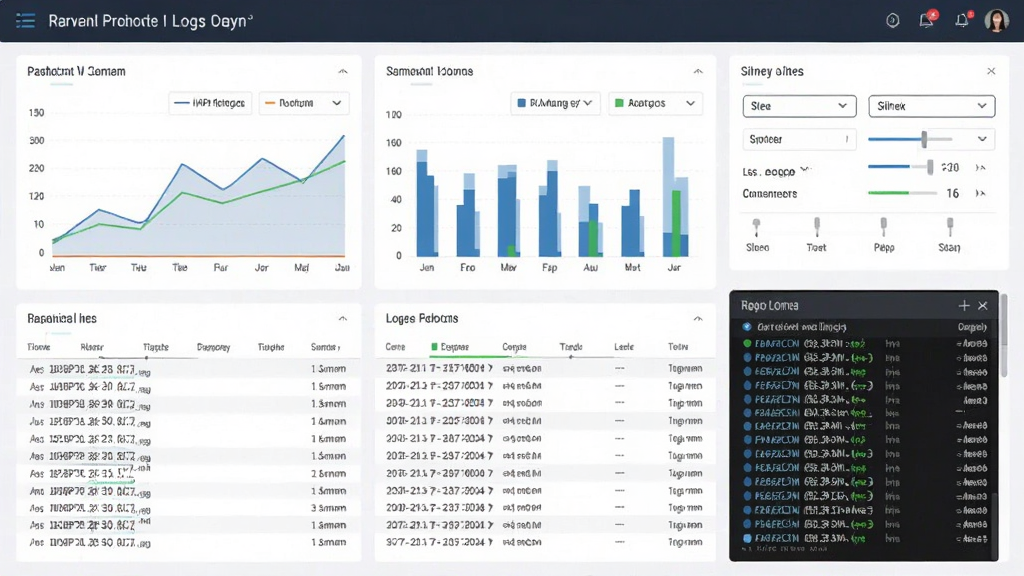Click the Pepp pin icon
Image resolution: width=1024 pixels, height=576 pixels.
(884, 227)
